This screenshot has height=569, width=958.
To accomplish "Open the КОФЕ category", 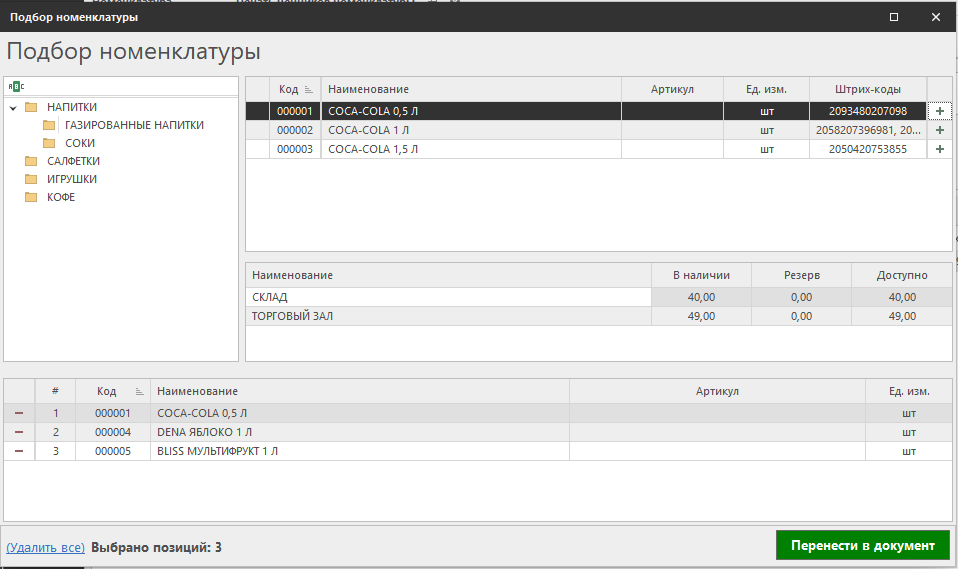I will click(61, 197).
